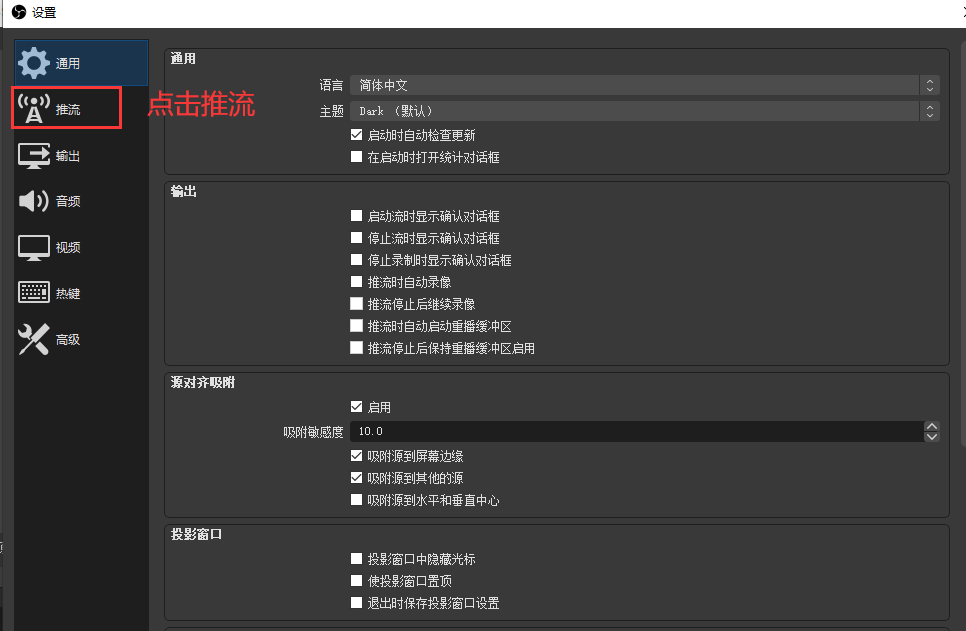Click the broadcast antenna icon for 推流
The width and height of the screenshot is (966, 631).
[33, 109]
